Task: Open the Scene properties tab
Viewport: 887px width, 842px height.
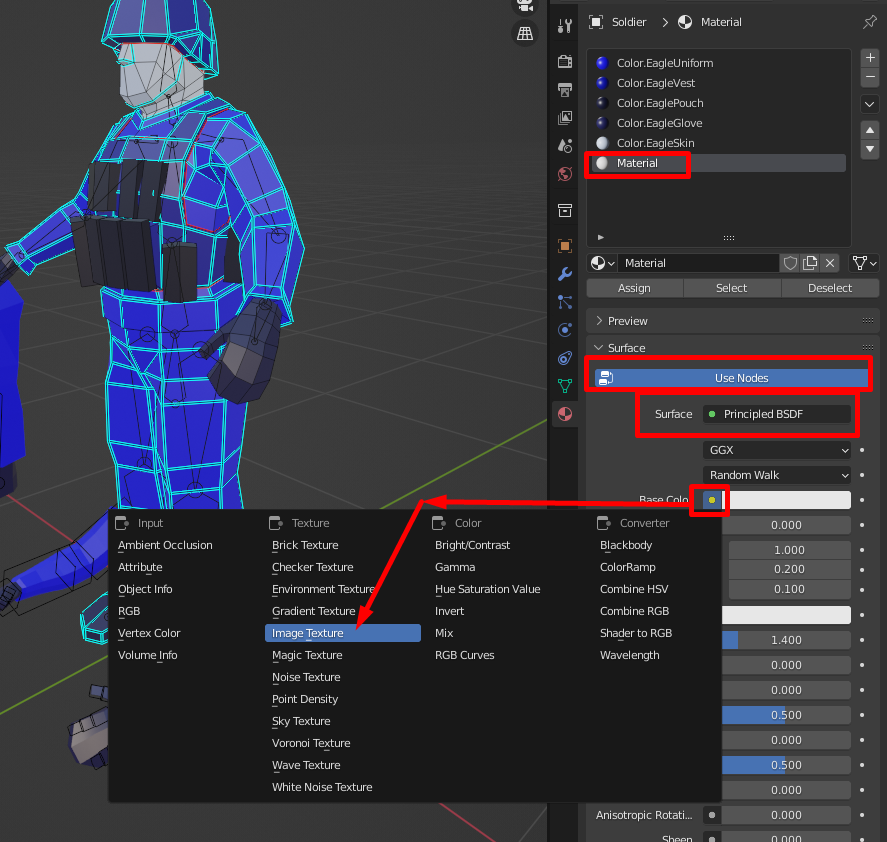Action: (565, 145)
